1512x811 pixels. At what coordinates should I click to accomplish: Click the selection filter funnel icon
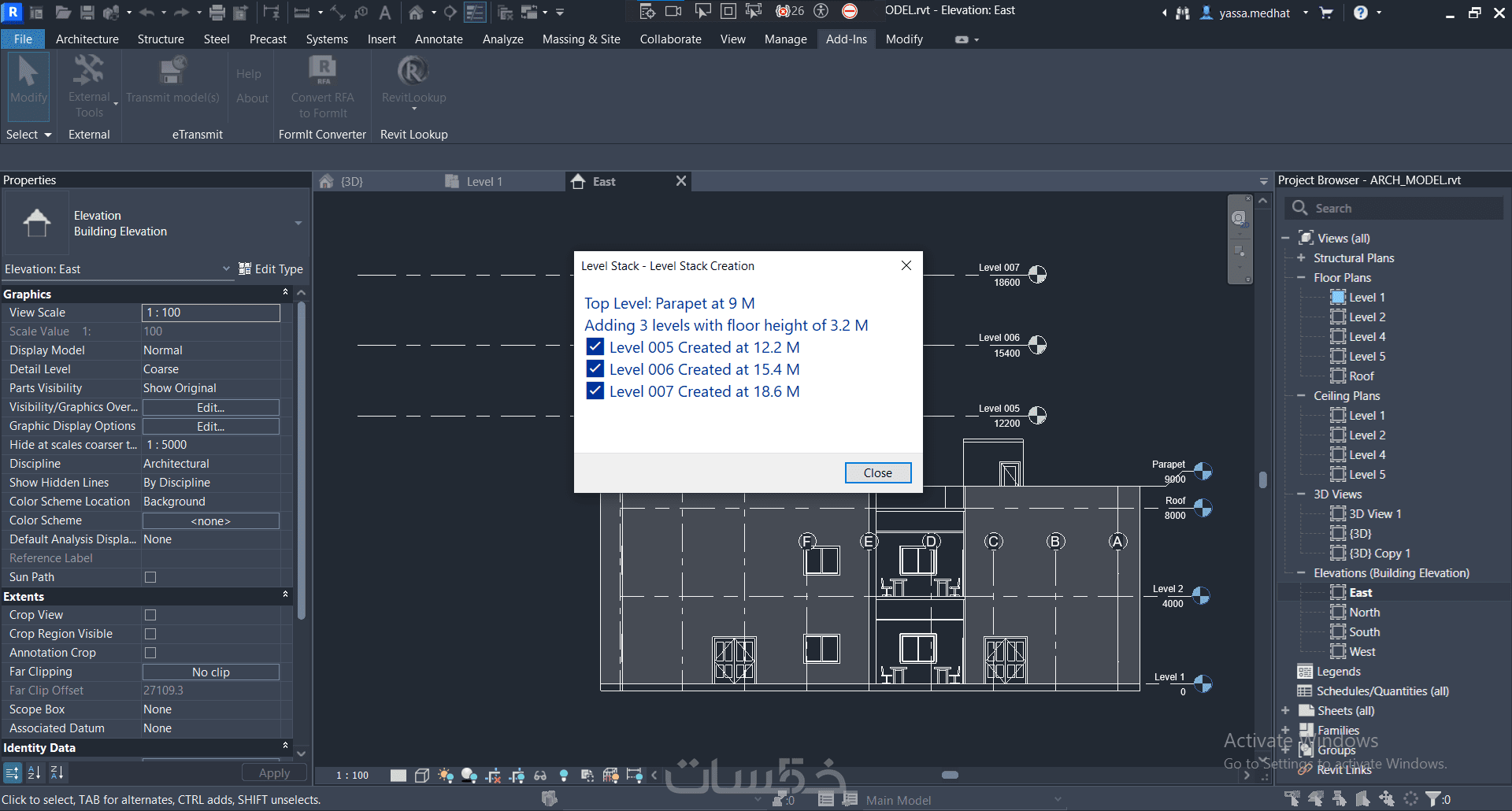[1434, 798]
